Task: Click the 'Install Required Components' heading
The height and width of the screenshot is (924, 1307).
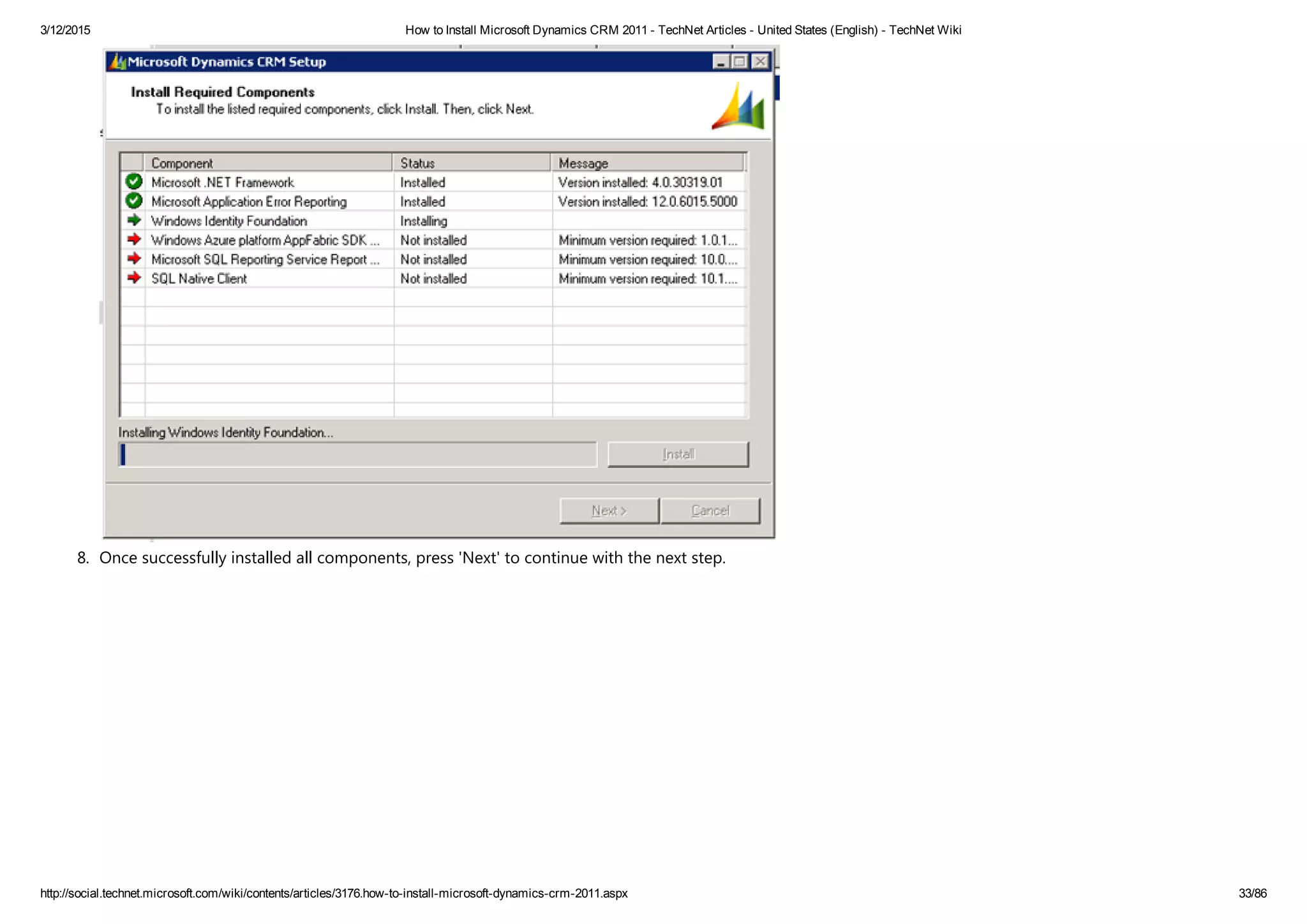Action: point(223,92)
